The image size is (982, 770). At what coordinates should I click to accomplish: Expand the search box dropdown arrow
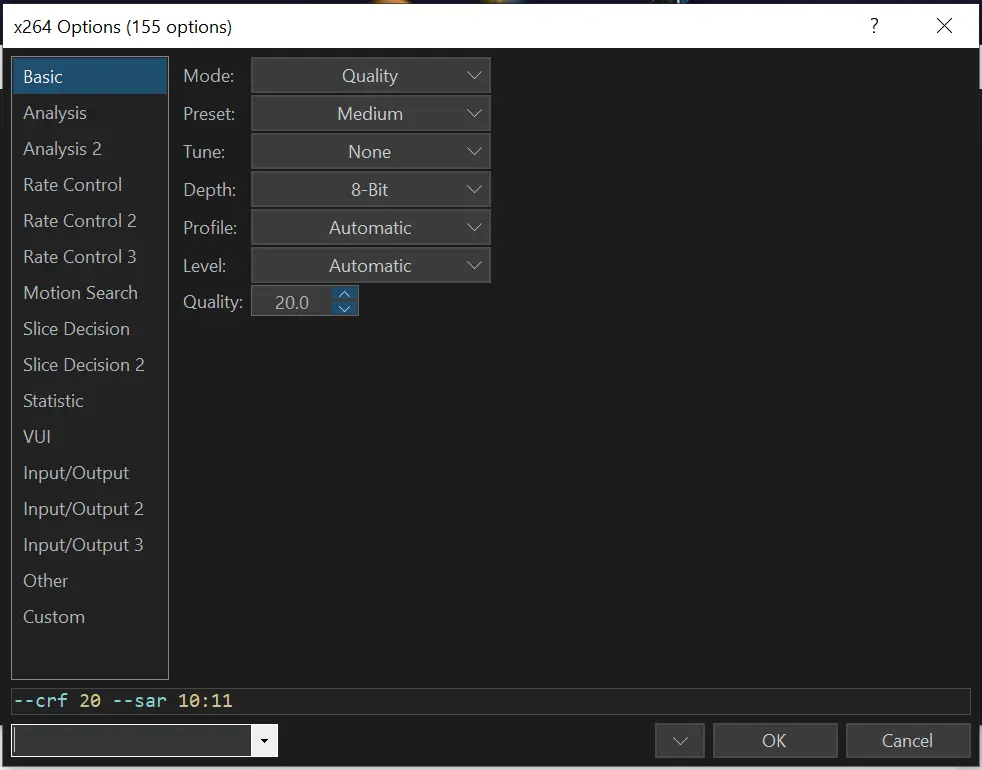coord(264,741)
